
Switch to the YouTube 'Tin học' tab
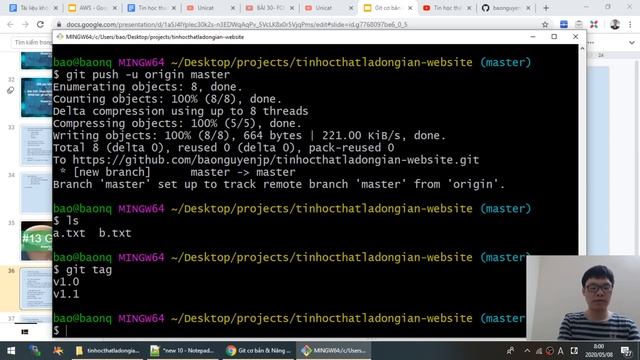pyautogui.click(x=447, y=8)
